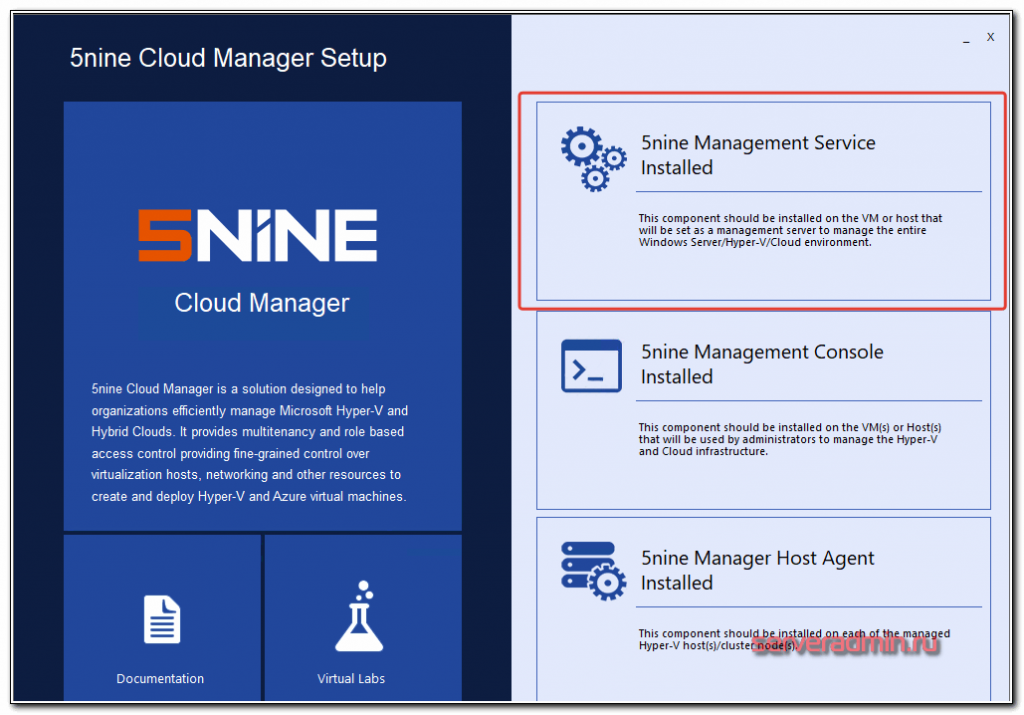
Task: Click the Management Console description text
Action: coord(790,439)
